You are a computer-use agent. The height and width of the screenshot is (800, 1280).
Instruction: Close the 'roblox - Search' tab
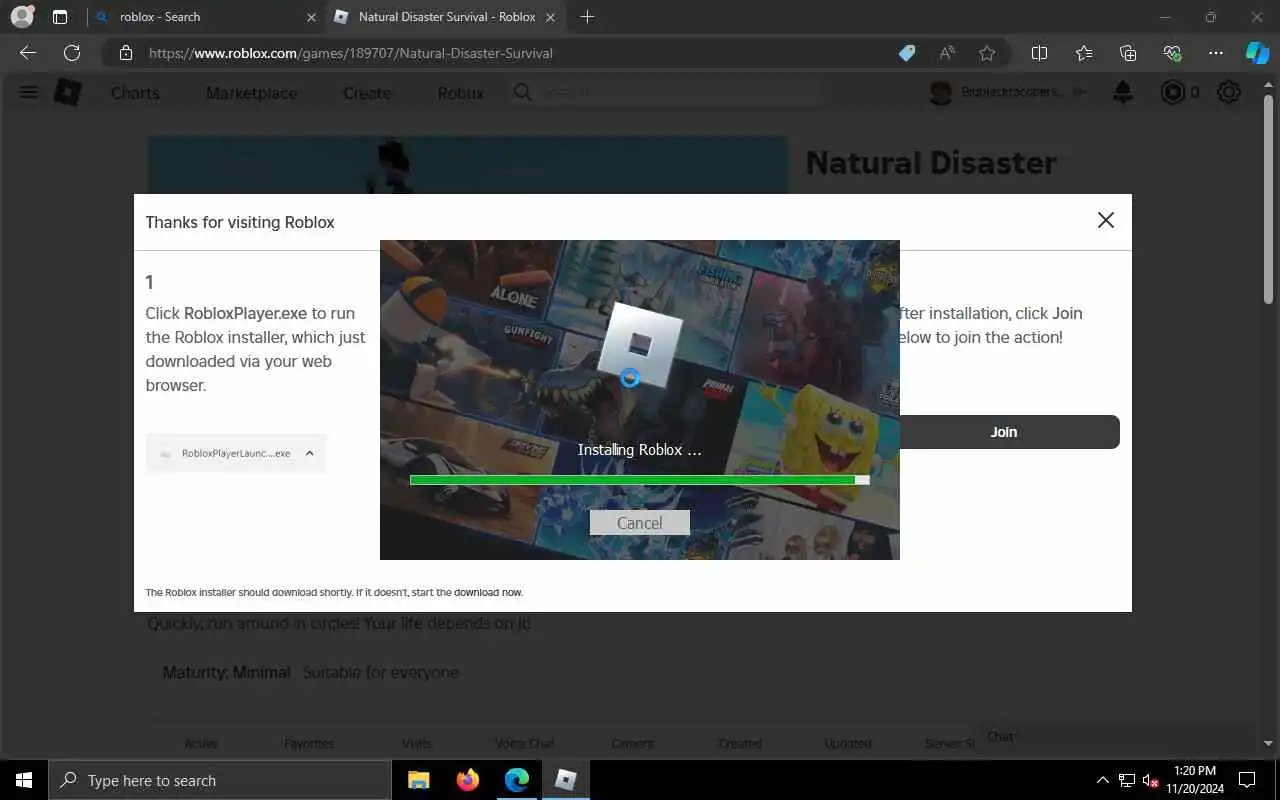click(x=311, y=17)
